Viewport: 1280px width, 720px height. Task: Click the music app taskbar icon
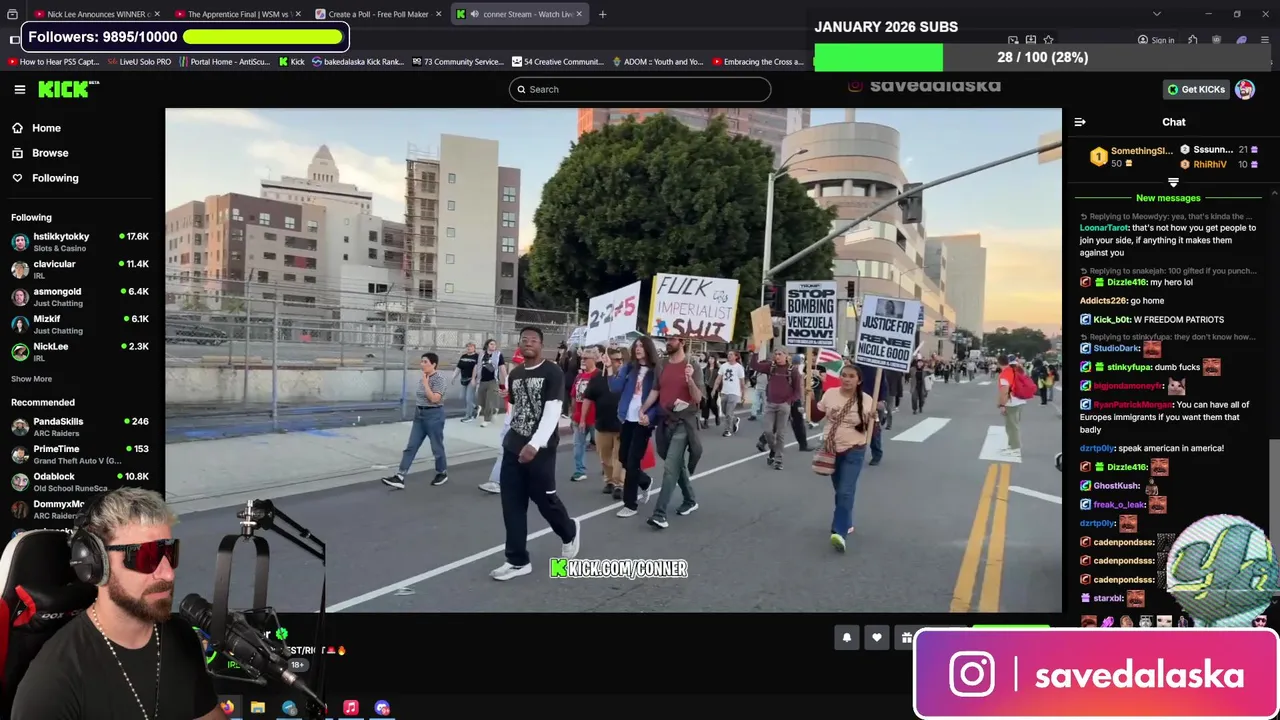[x=351, y=707]
